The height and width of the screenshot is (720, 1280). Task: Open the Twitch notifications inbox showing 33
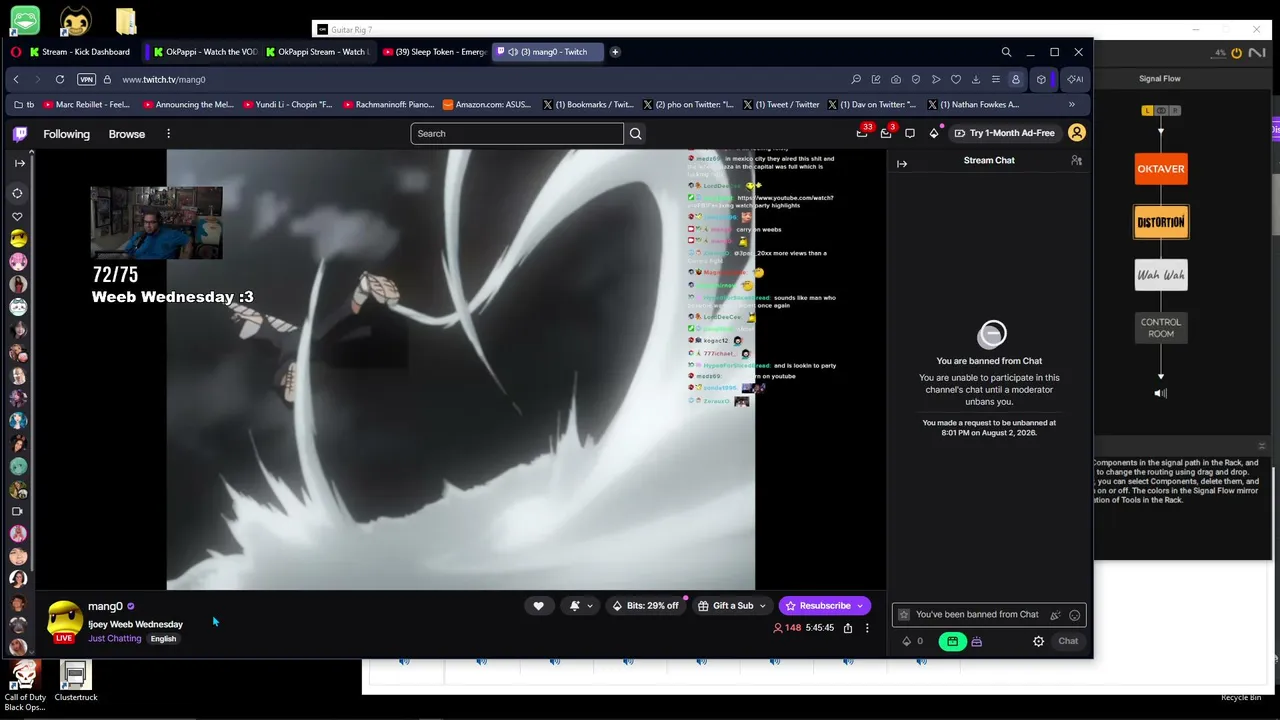pyautogui.click(x=862, y=133)
